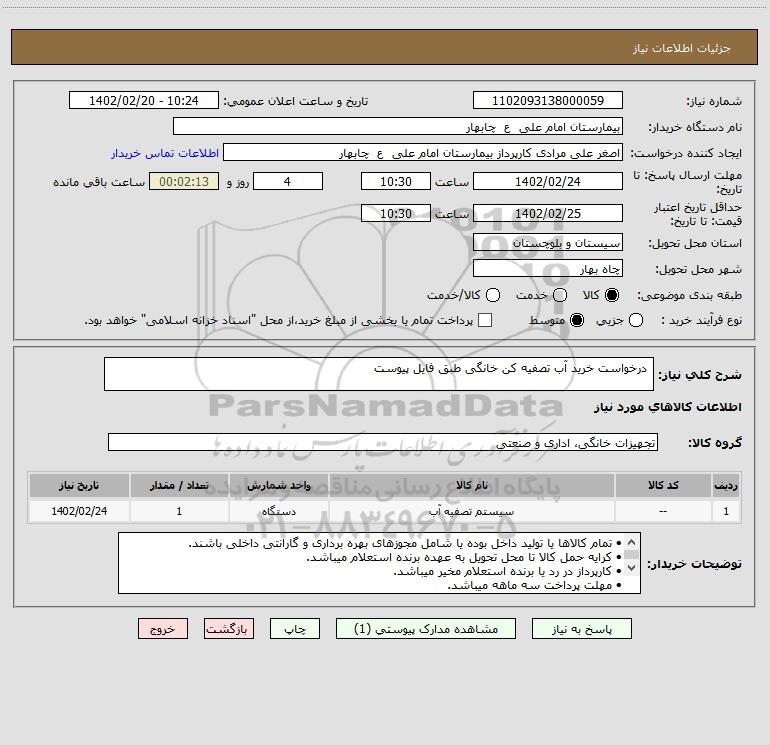Open the اطلاعات تماس خریدار link

[x=165, y=153]
